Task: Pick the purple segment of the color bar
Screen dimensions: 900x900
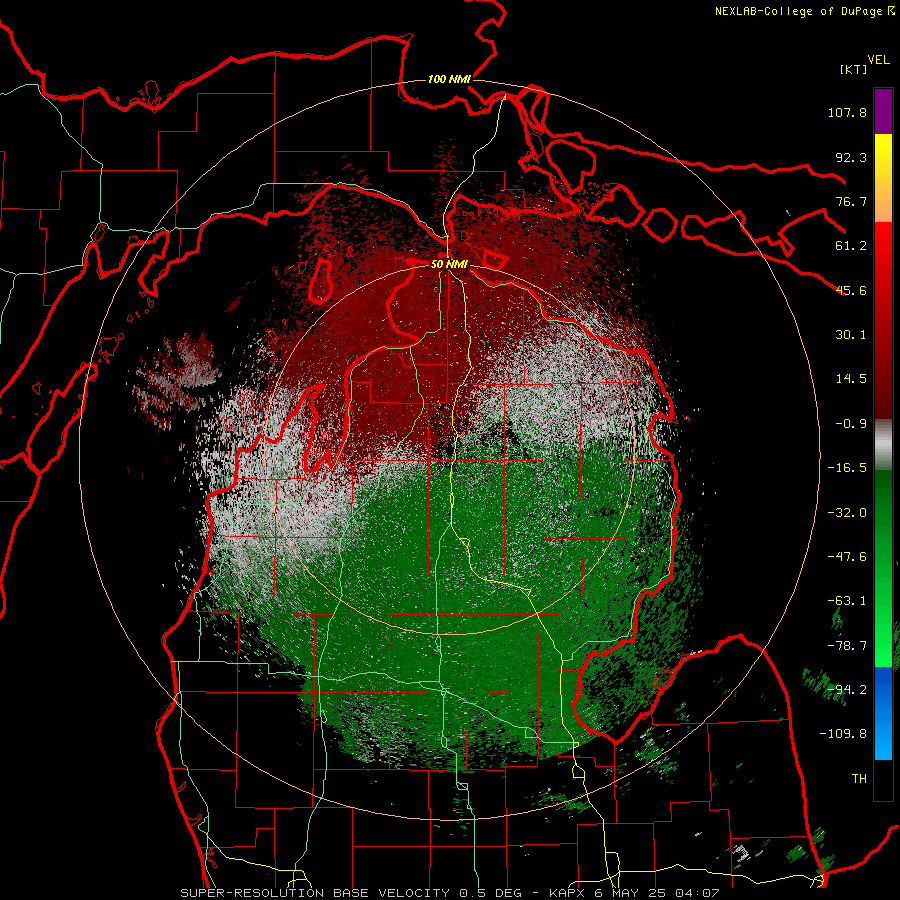Action: click(x=883, y=112)
